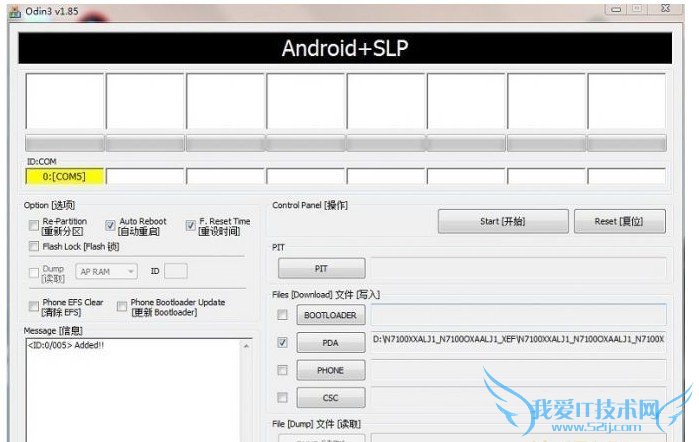Tick the PHONE file checkbox

[x=282, y=370]
